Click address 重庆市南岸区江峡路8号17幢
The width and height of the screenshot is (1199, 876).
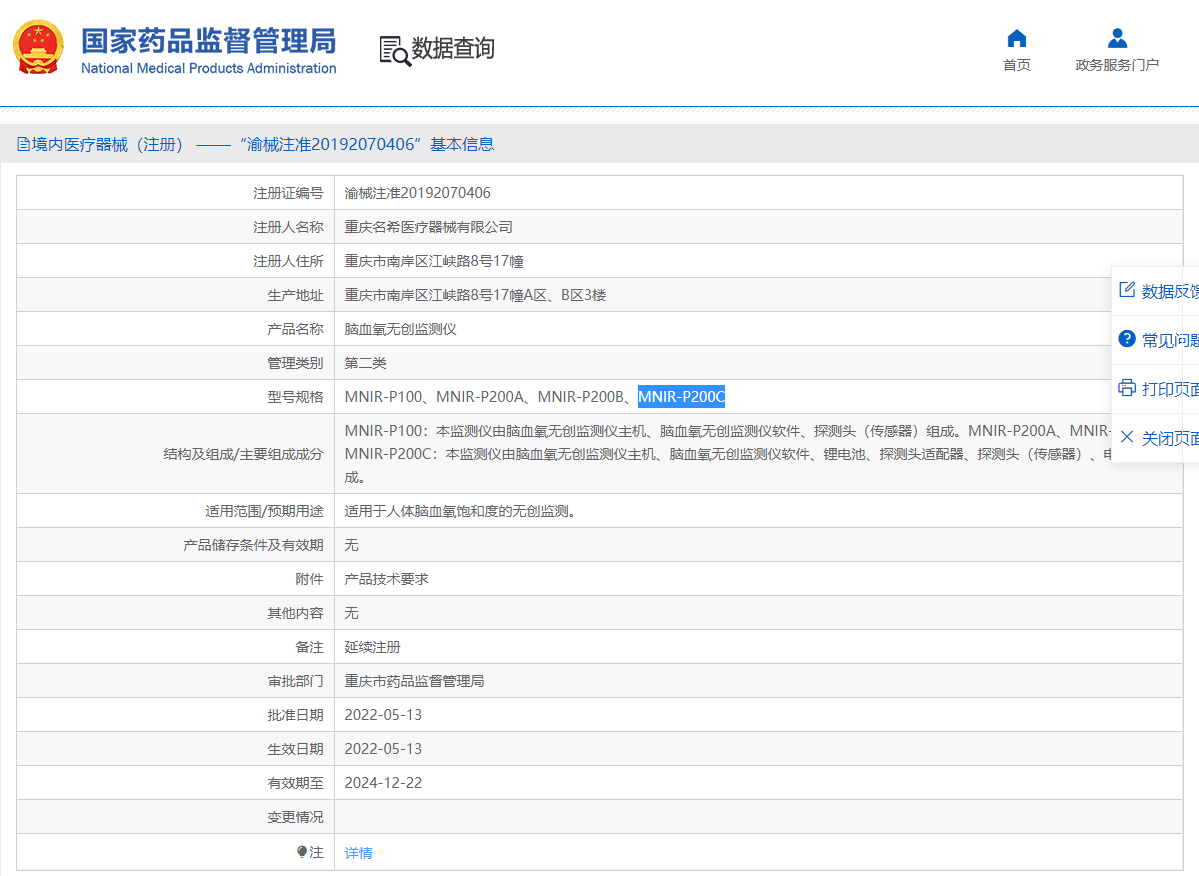(x=434, y=261)
